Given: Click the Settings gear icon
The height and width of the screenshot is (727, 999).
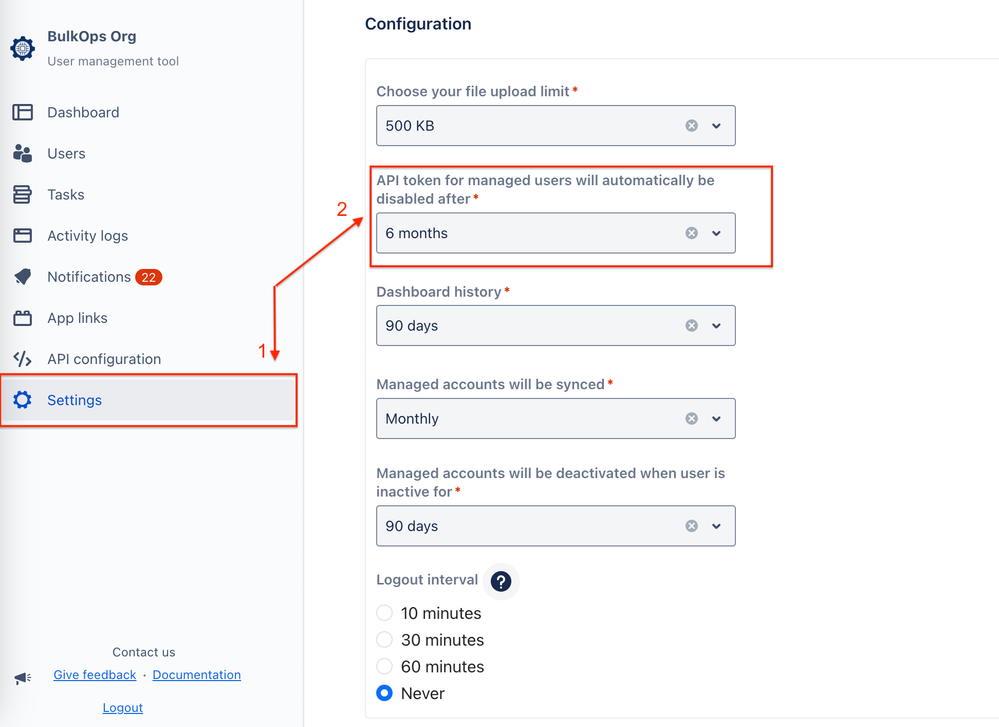Looking at the screenshot, I should point(22,399).
